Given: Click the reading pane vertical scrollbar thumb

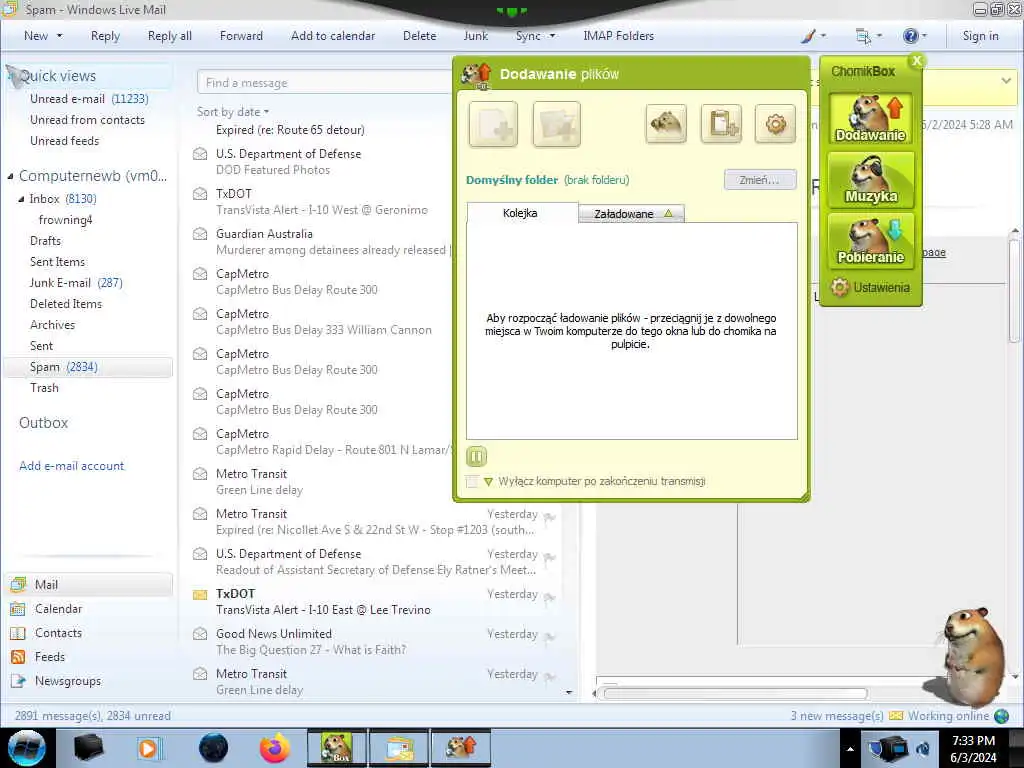Looking at the screenshot, I should (x=1014, y=291).
